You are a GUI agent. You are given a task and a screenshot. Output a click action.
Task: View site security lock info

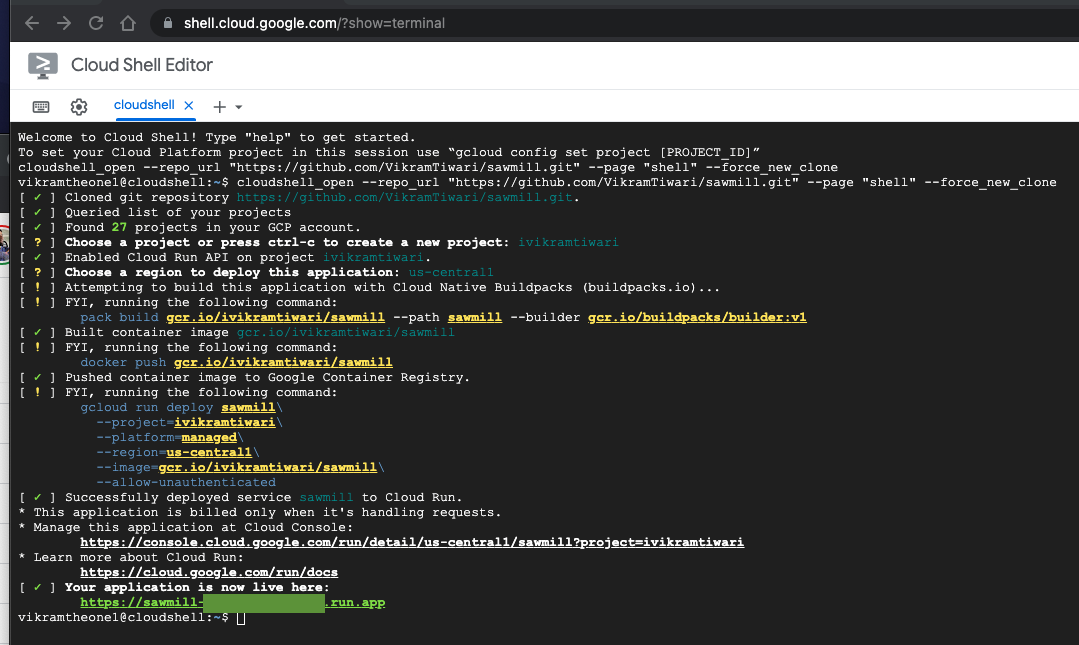[168, 23]
